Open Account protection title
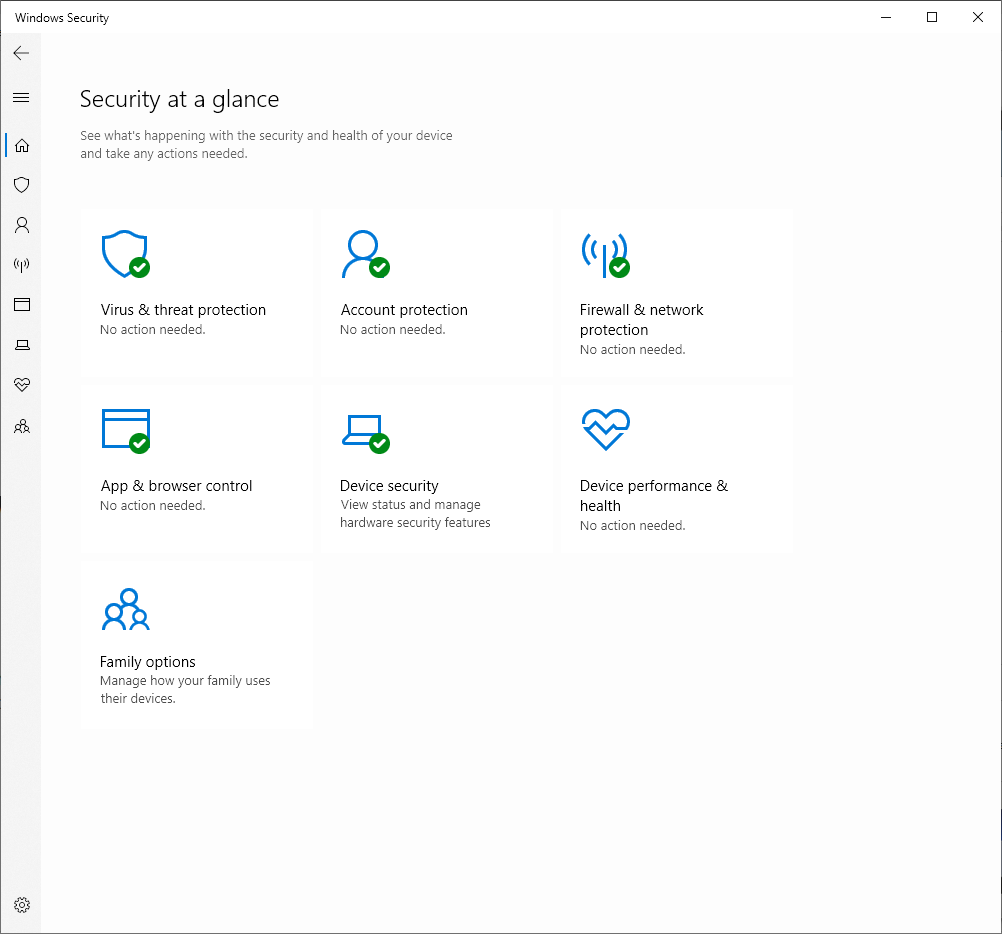The height and width of the screenshot is (934, 1002). [x=404, y=310]
